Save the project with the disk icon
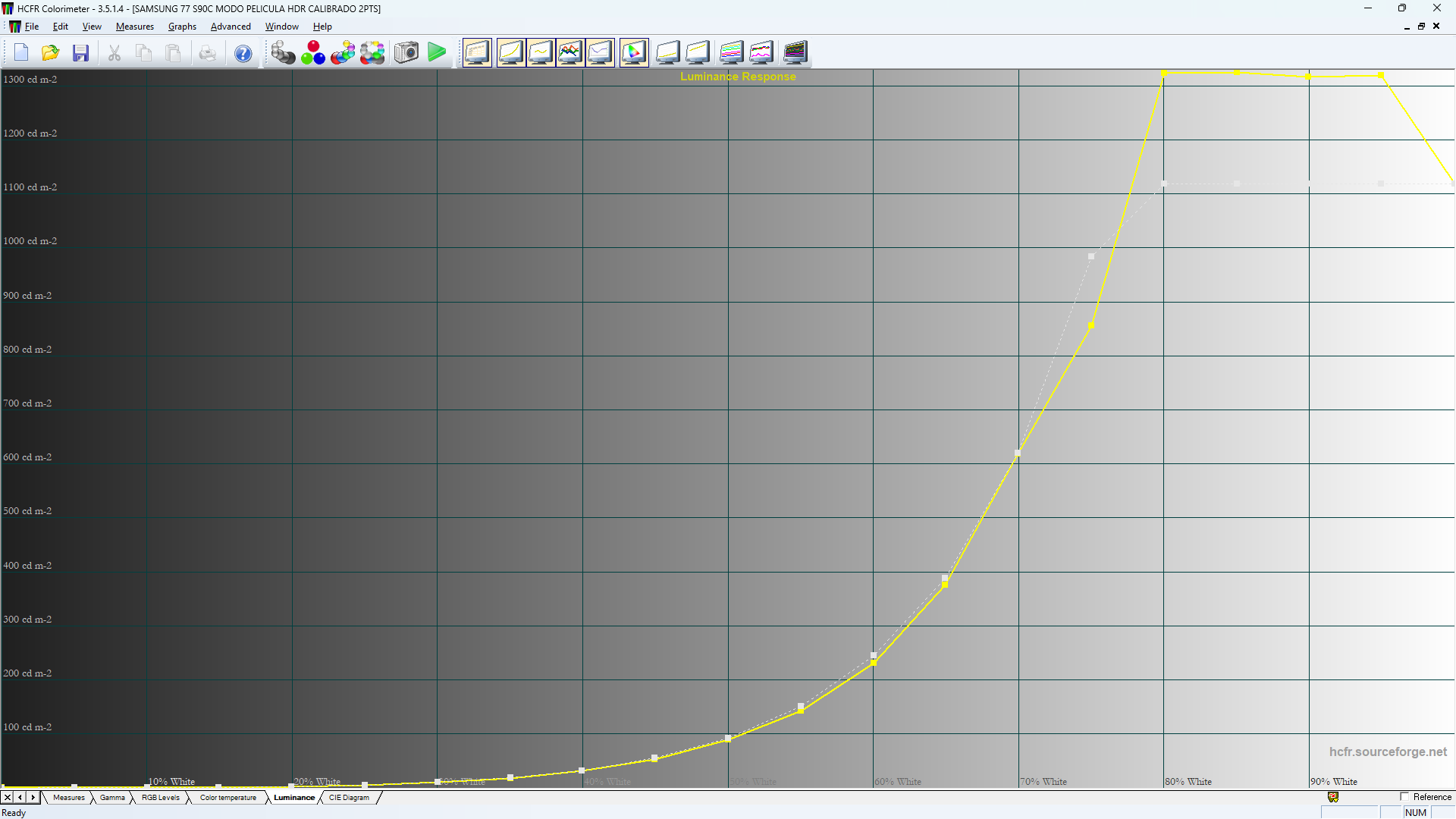1456x819 pixels. click(x=80, y=52)
